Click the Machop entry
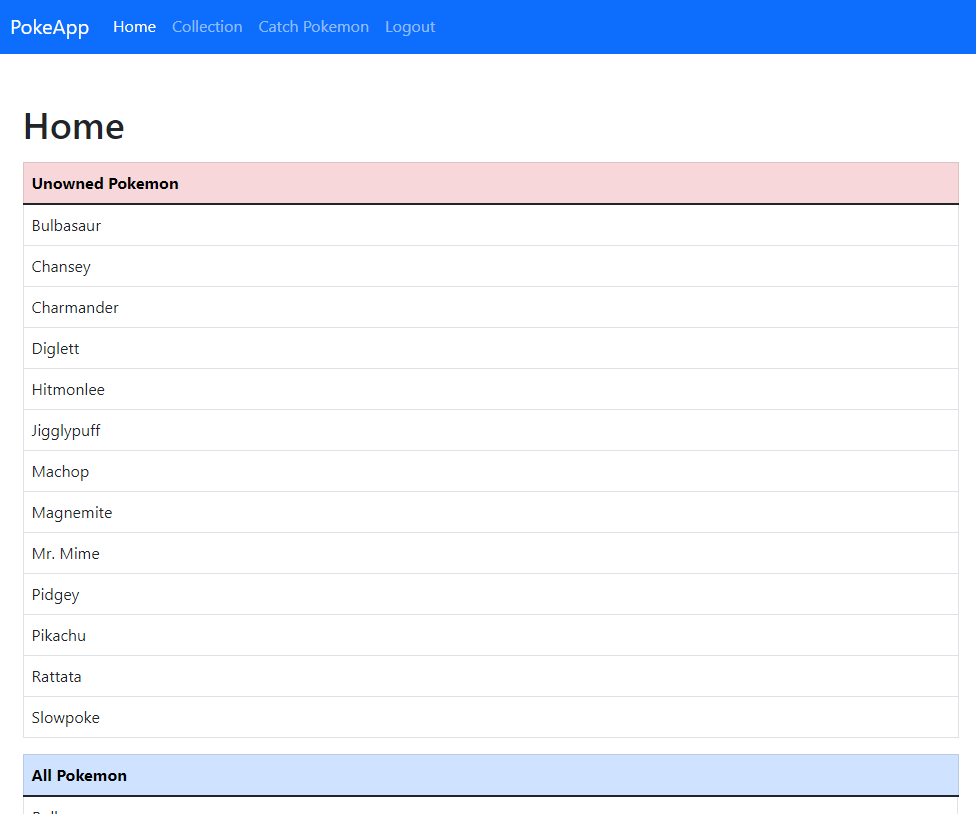Screen dimensions: 976x814 (x=490, y=472)
